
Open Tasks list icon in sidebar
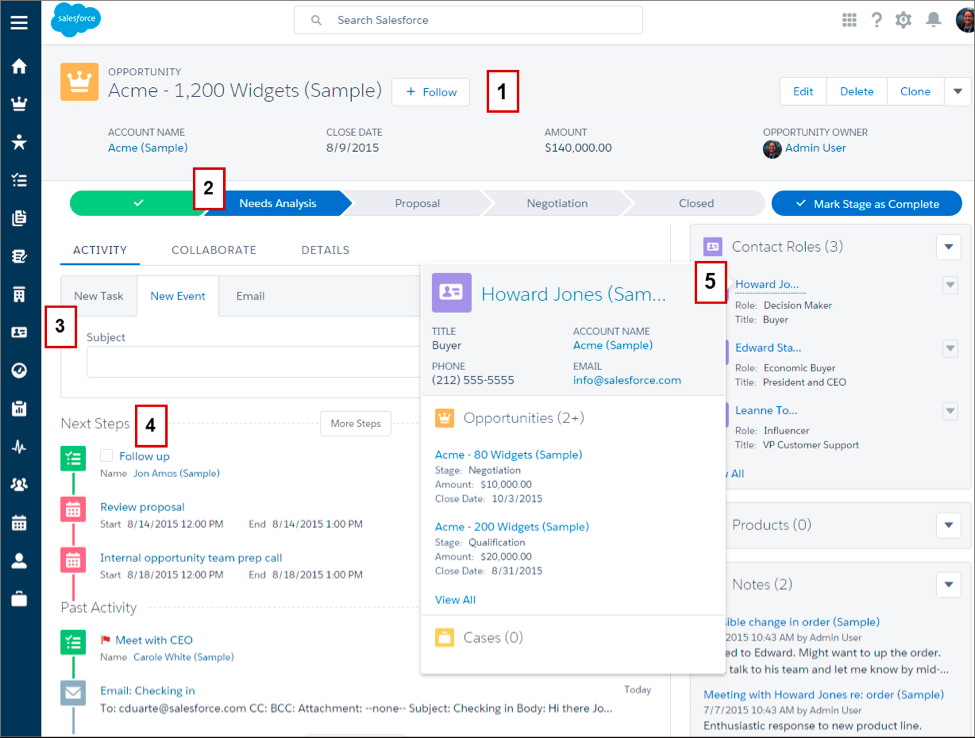[x=19, y=180]
